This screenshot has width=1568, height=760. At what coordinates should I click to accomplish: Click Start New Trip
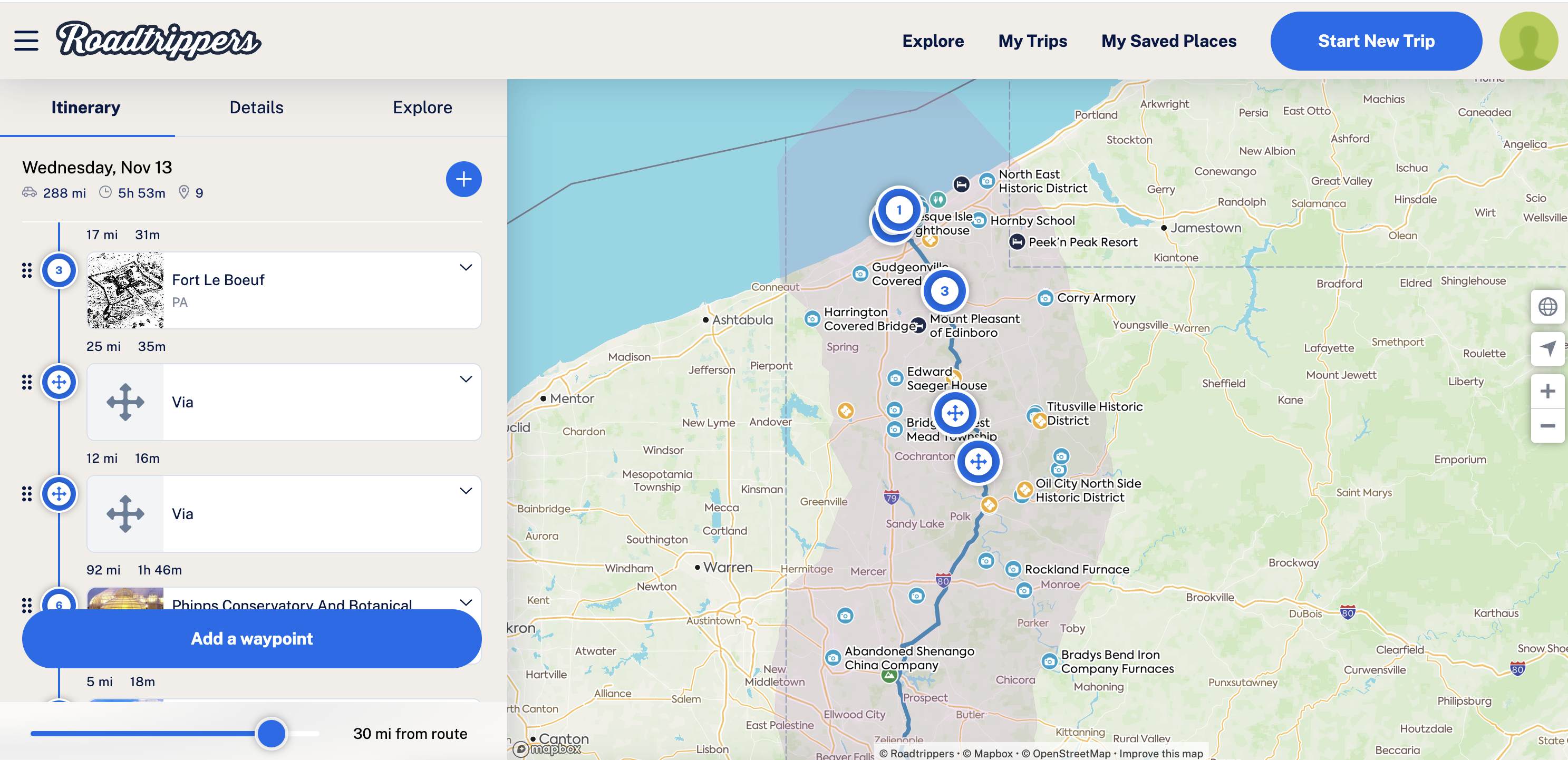(x=1376, y=40)
